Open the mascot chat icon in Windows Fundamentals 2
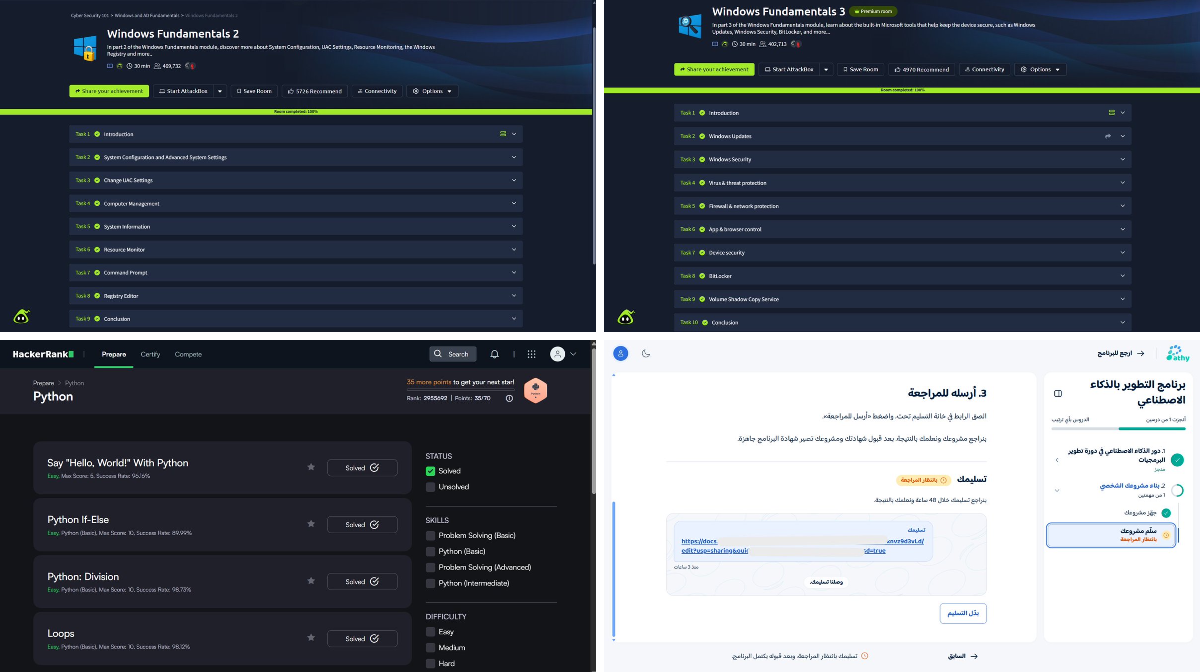 pyautogui.click(x=22, y=317)
